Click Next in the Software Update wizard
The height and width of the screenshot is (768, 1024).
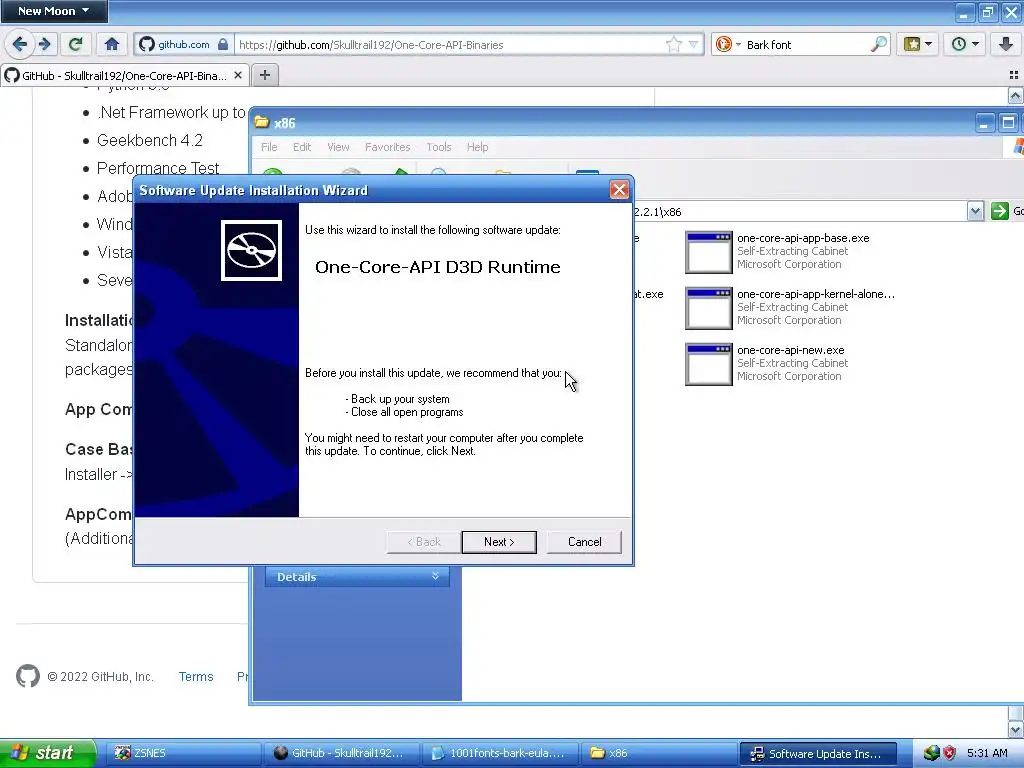pos(499,542)
